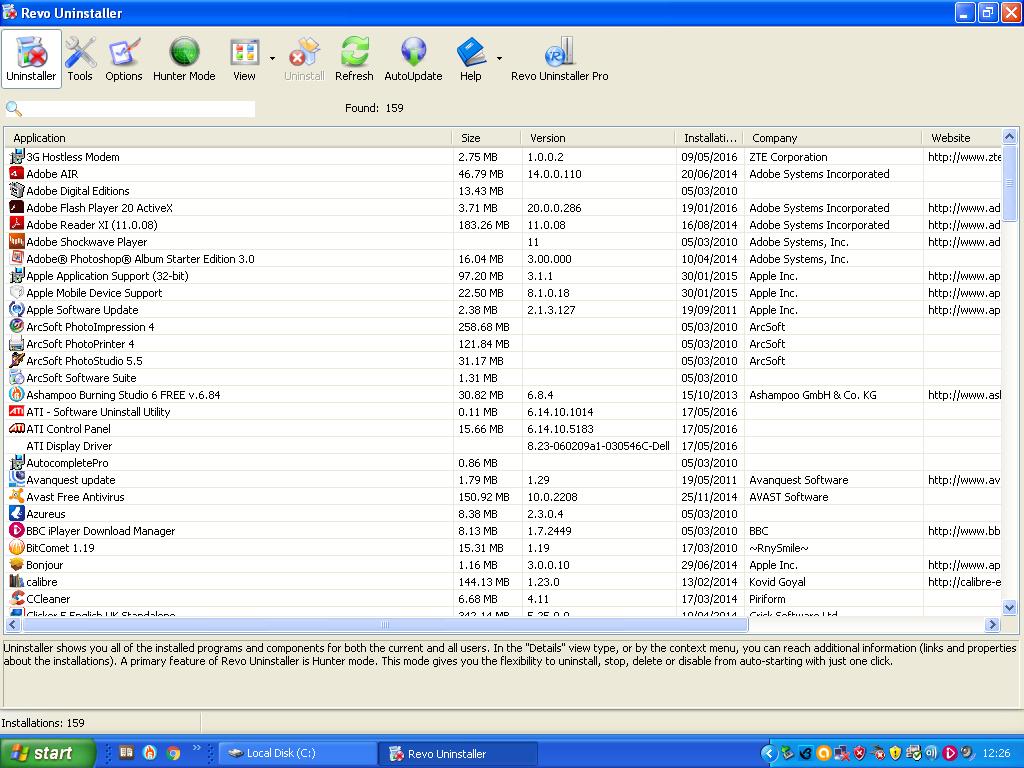Click the horizontal scroll left arrow
This screenshot has height=768, width=1024.
12,624
